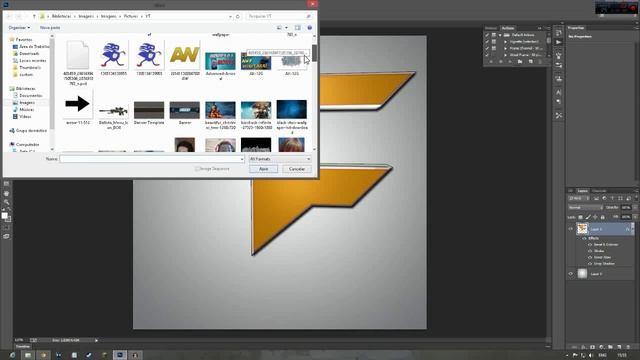Viewport: 640px width, 360px height.
Task: Click the Pesquisar YT search box
Action: point(279,16)
